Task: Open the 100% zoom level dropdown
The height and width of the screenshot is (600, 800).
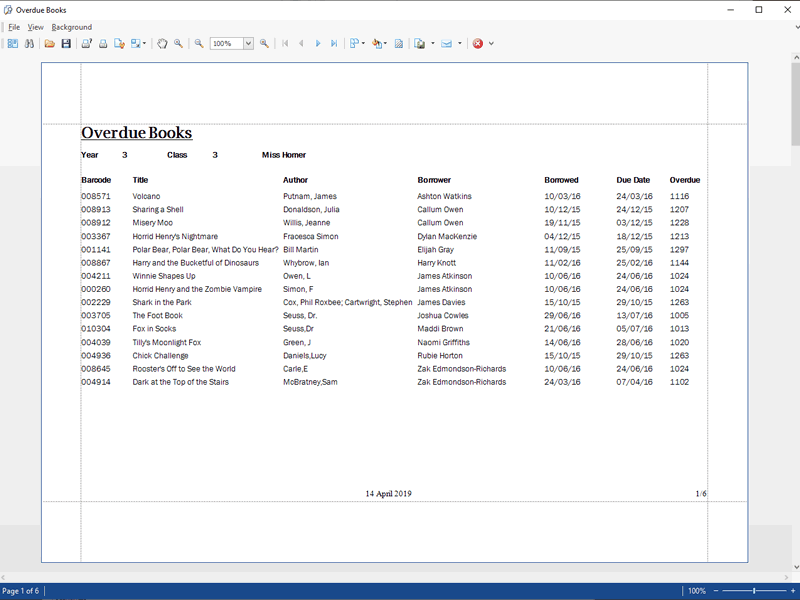Action: coord(248,44)
